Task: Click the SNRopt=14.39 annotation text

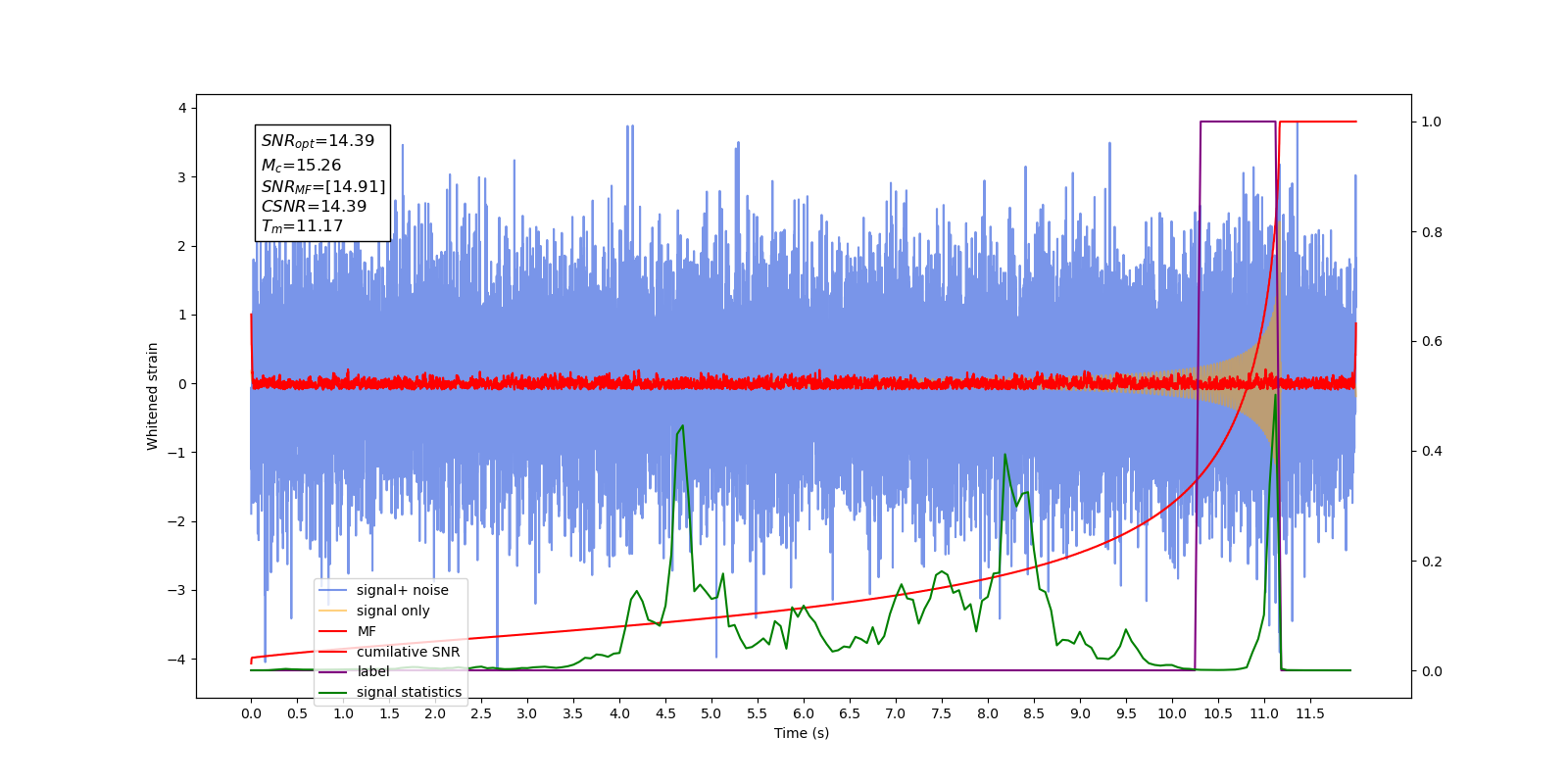Action: point(318,141)
